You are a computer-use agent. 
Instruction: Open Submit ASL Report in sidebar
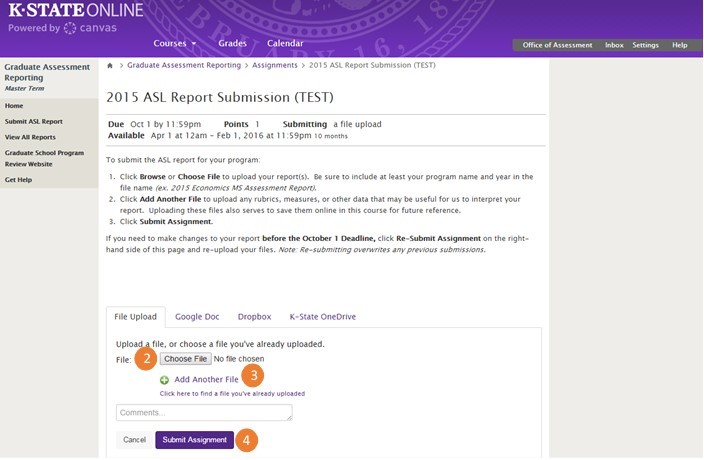34,122
